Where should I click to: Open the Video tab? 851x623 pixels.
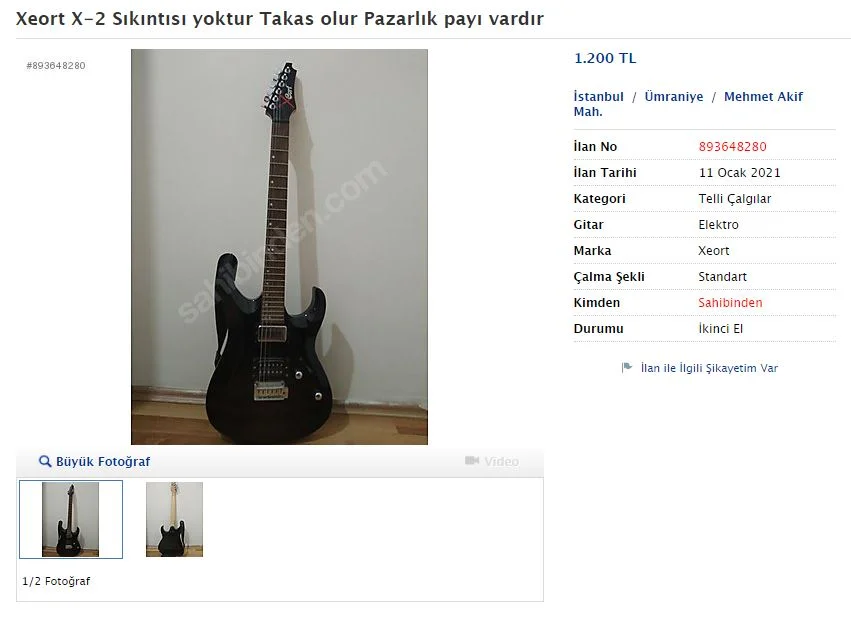pos(492,461)
